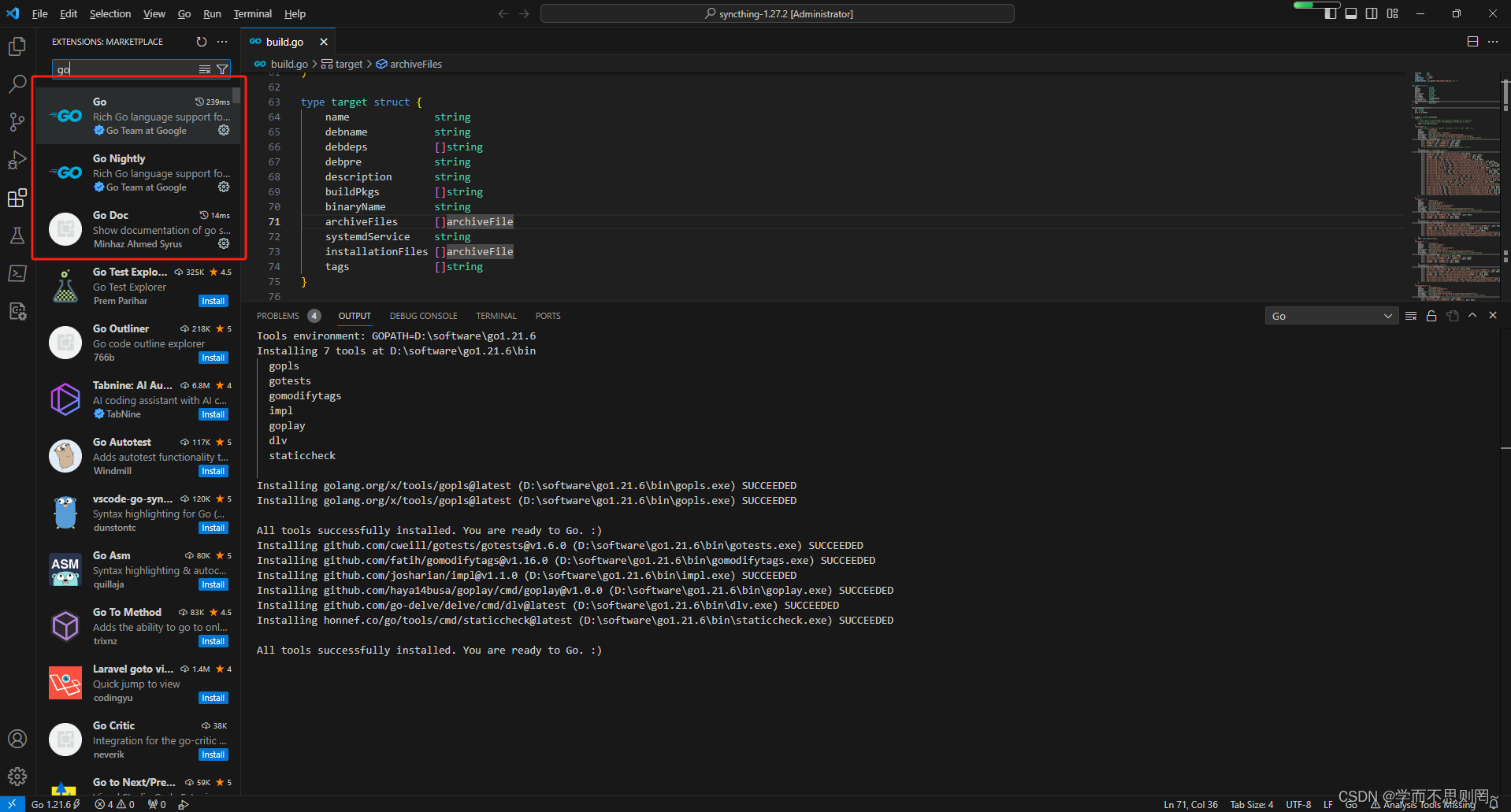Open the Source Control view
Viewport: 1511px width, 812px height.
point(17,122)
